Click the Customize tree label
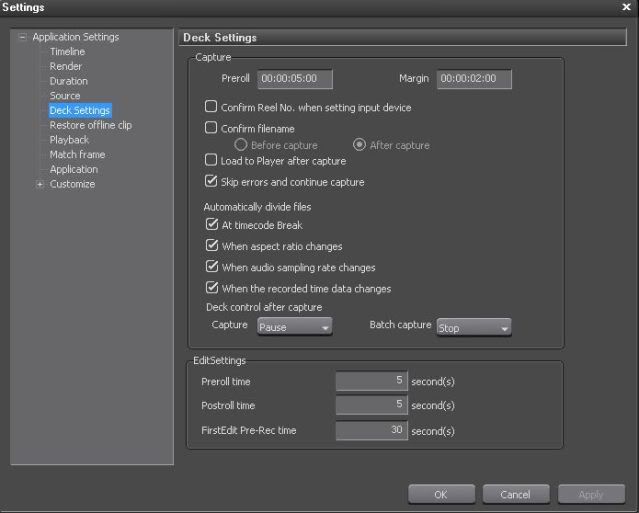 [72, 184]
